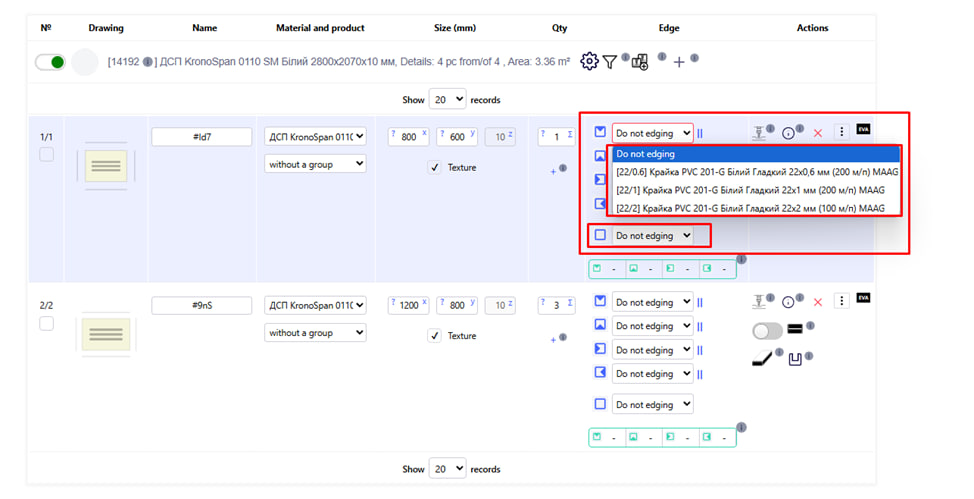
Task: Click the 800 width field for part #ld7
Action: pyautogui.click(x=408, y=137)
